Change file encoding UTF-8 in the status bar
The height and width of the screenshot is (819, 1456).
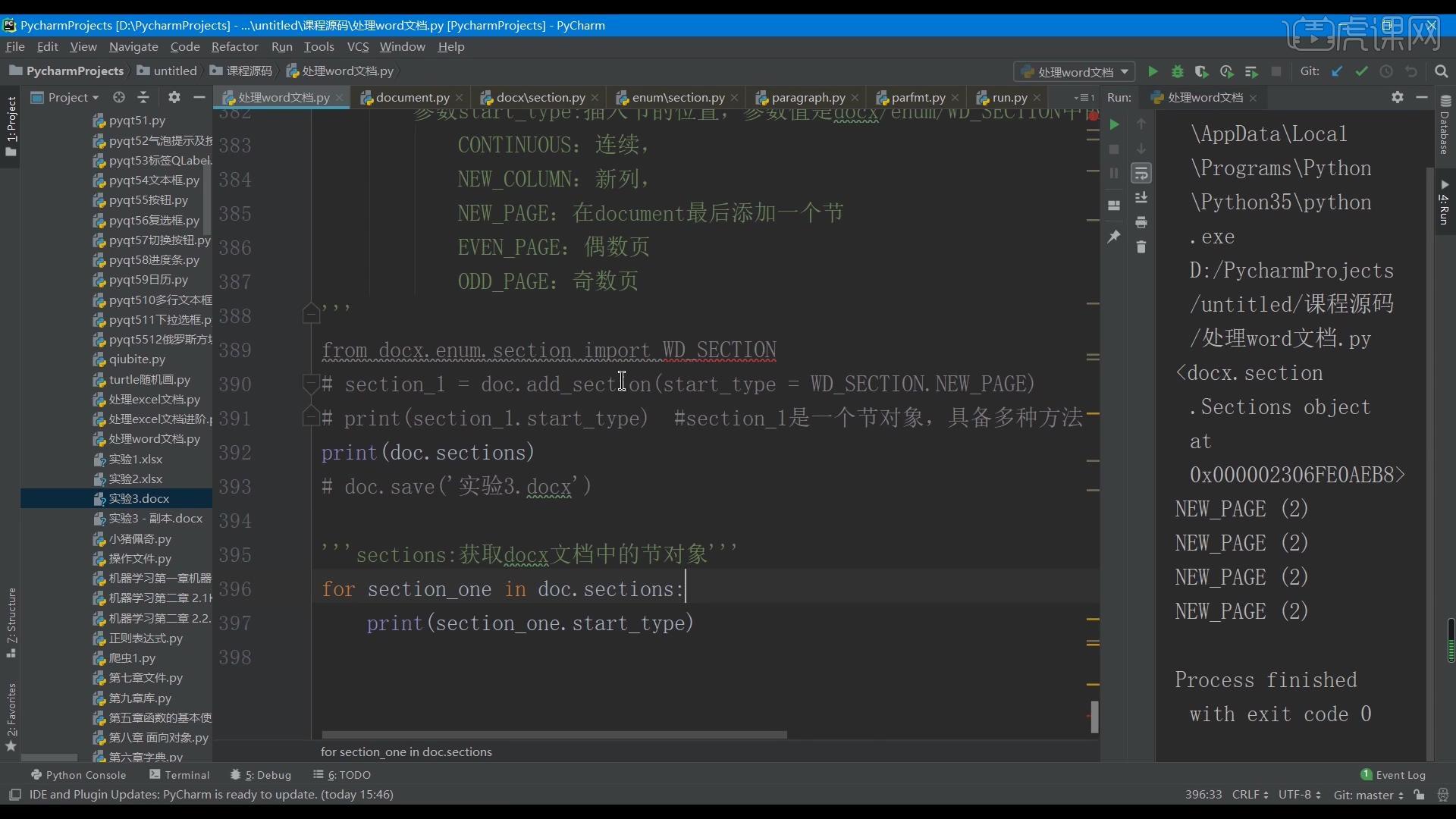click(1300, 795)
